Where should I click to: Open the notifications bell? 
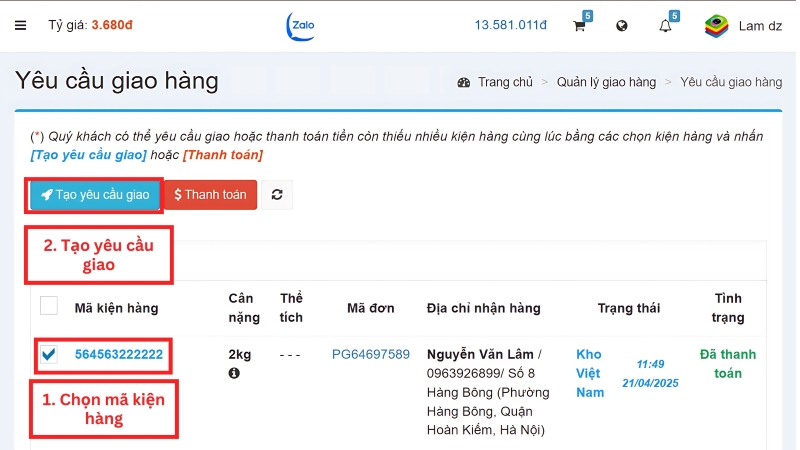[x=665, y=26]
